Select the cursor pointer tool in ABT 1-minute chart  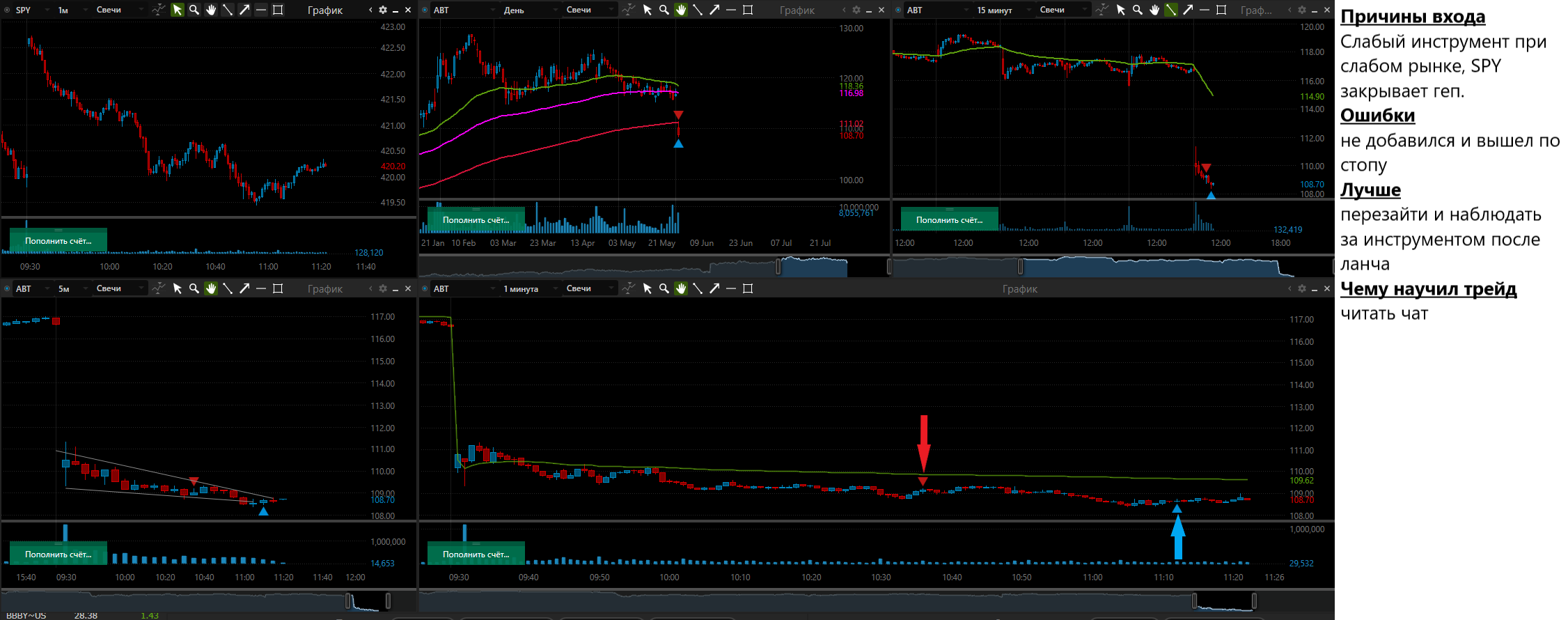click(648, 288)
